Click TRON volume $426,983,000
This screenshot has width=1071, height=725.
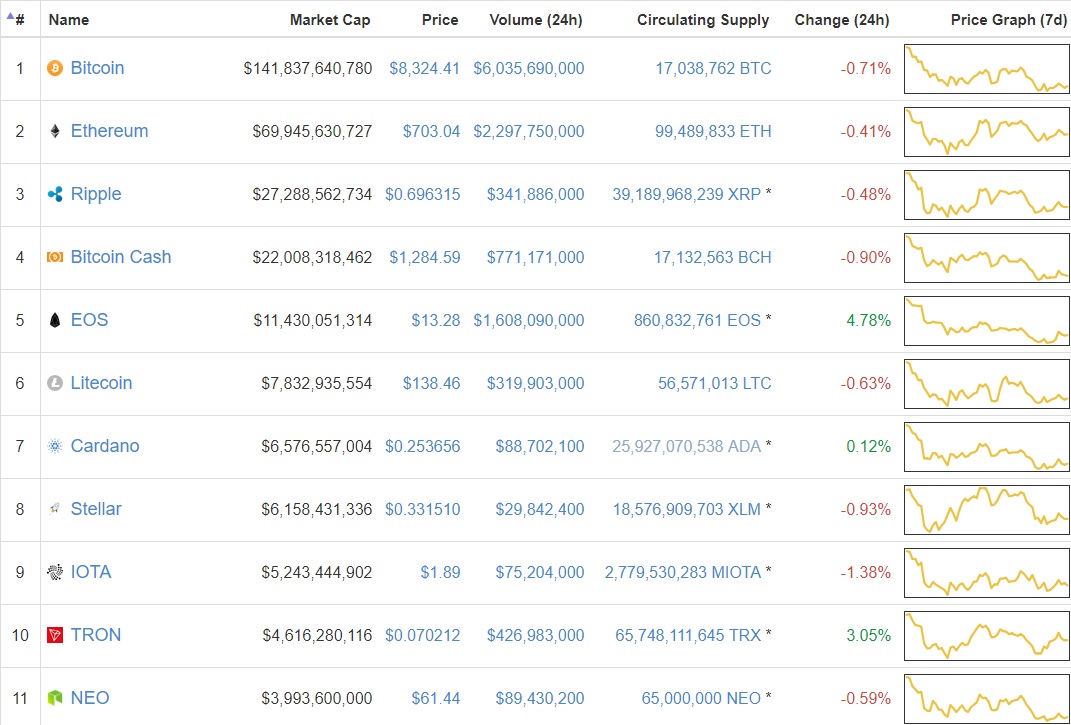point(536,635)
